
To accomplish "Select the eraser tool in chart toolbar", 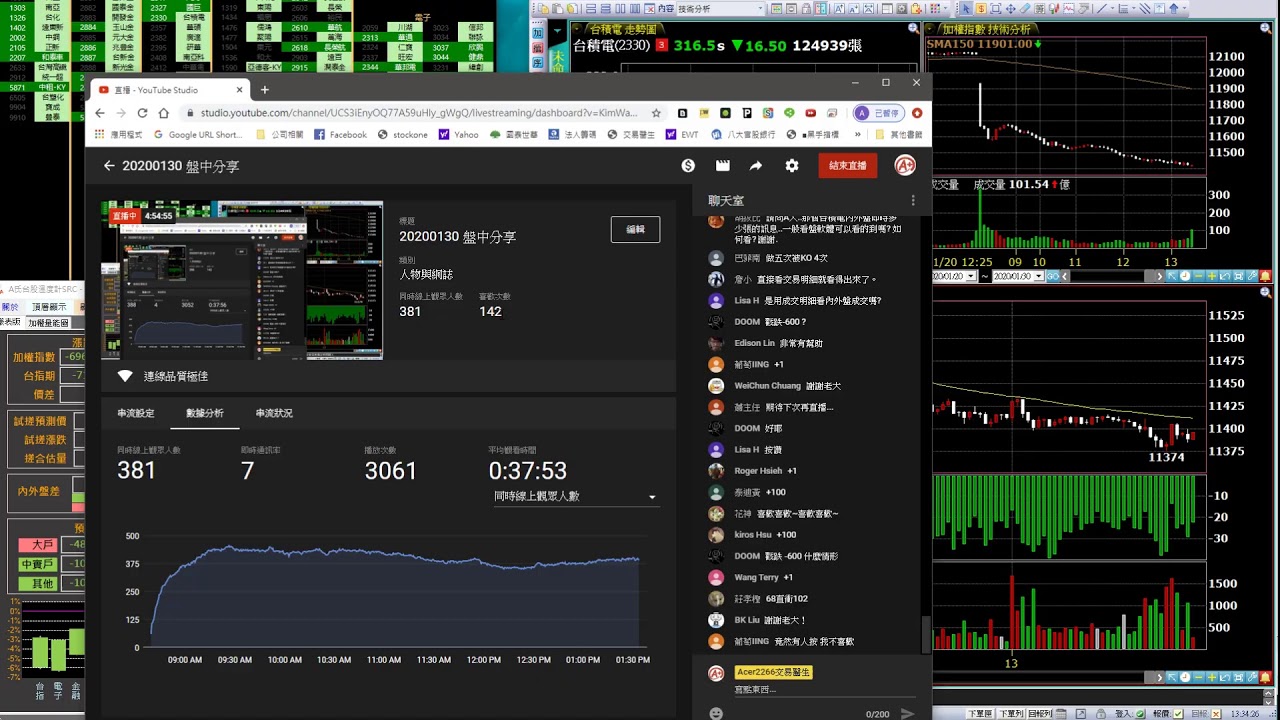I will click(x=1025, y=9).
